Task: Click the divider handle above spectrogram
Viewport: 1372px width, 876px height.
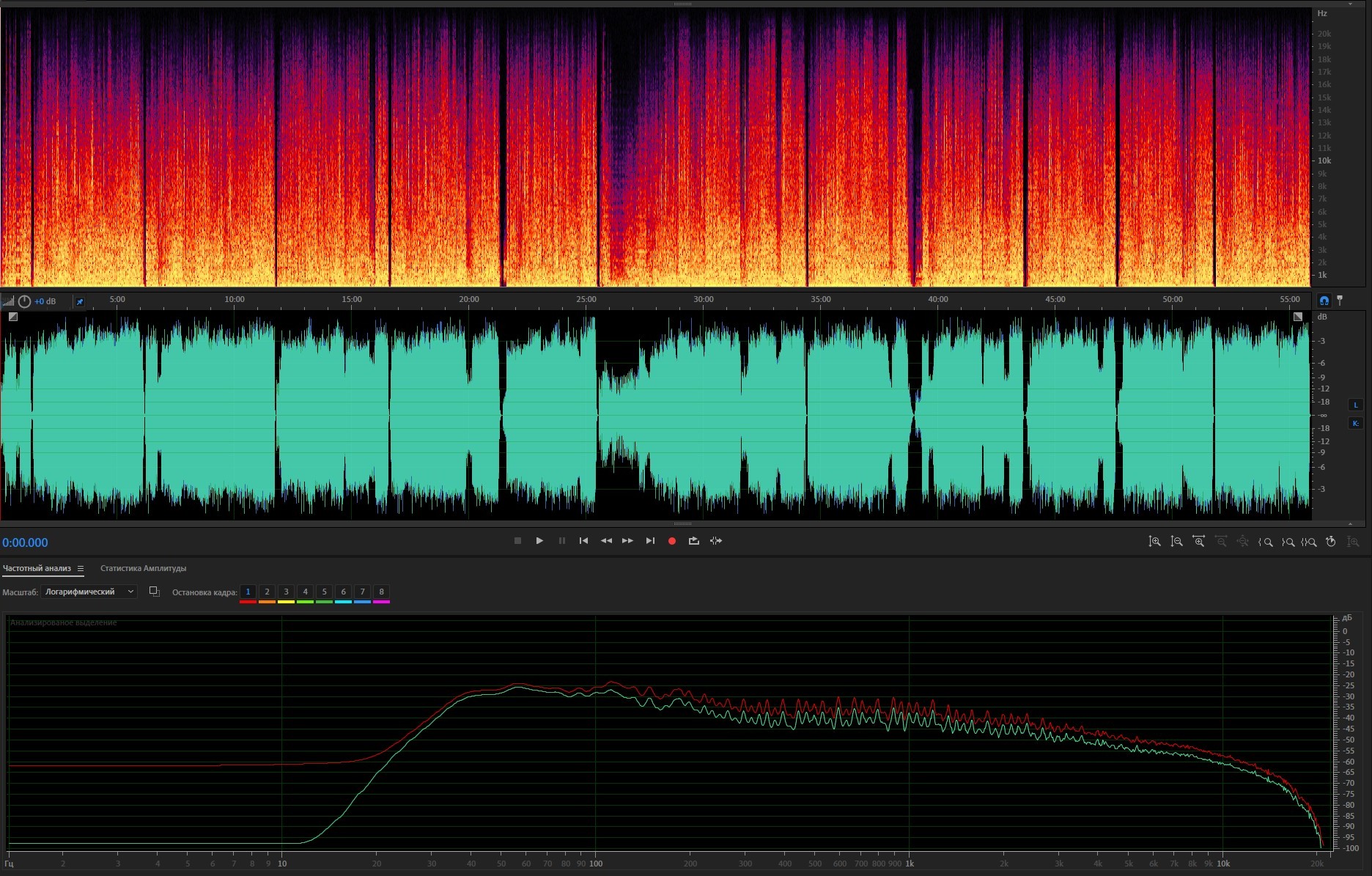Action: point(682,4)
